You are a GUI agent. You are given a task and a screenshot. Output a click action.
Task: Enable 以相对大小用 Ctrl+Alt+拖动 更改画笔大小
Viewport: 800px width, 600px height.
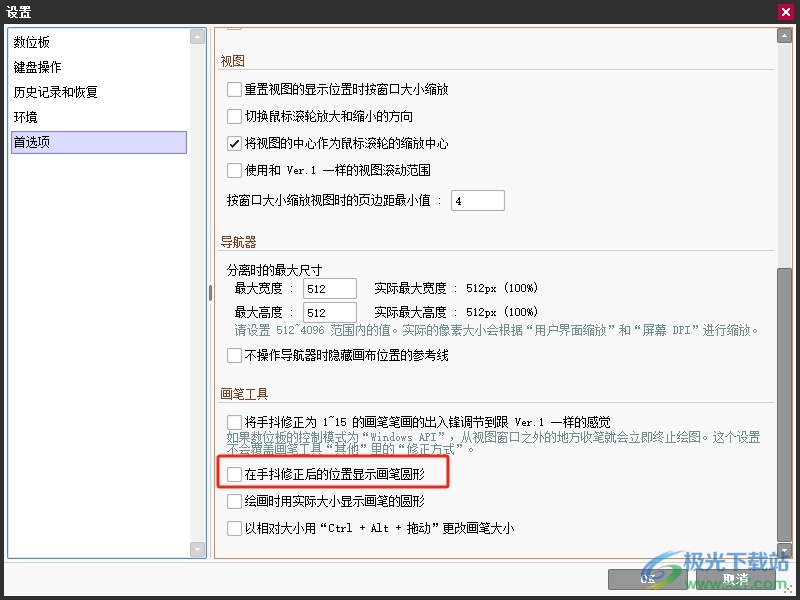point(234,528)
